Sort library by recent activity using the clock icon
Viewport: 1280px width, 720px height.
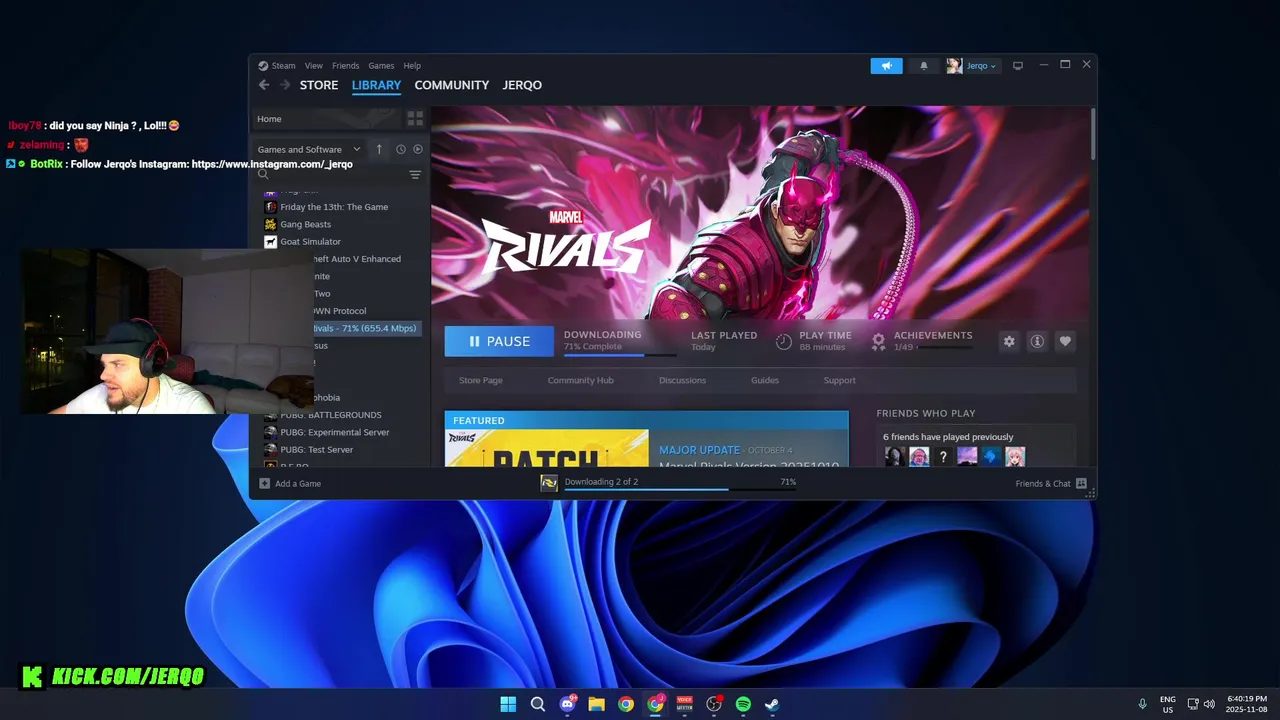tap(400, 149)
